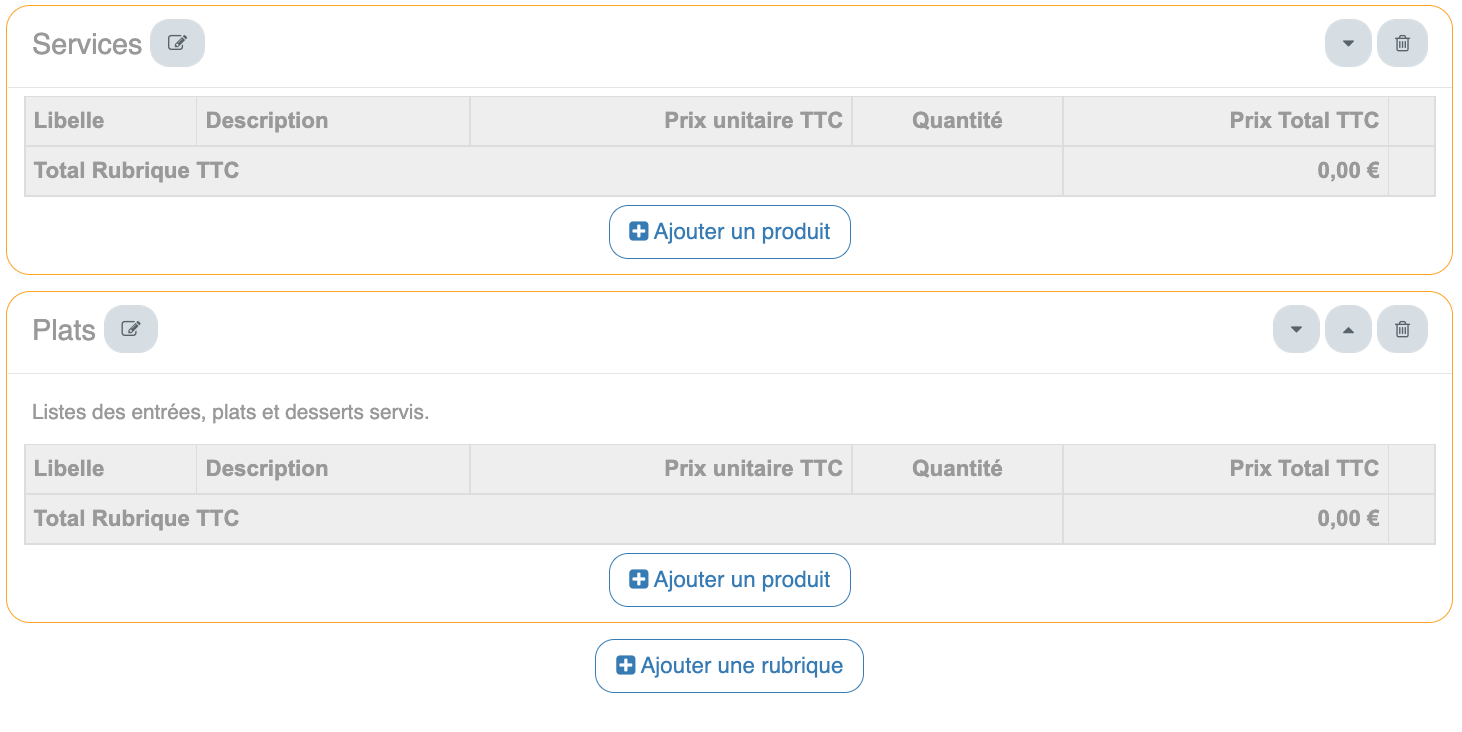Edit the Plats section title

(x=131, y=329)
